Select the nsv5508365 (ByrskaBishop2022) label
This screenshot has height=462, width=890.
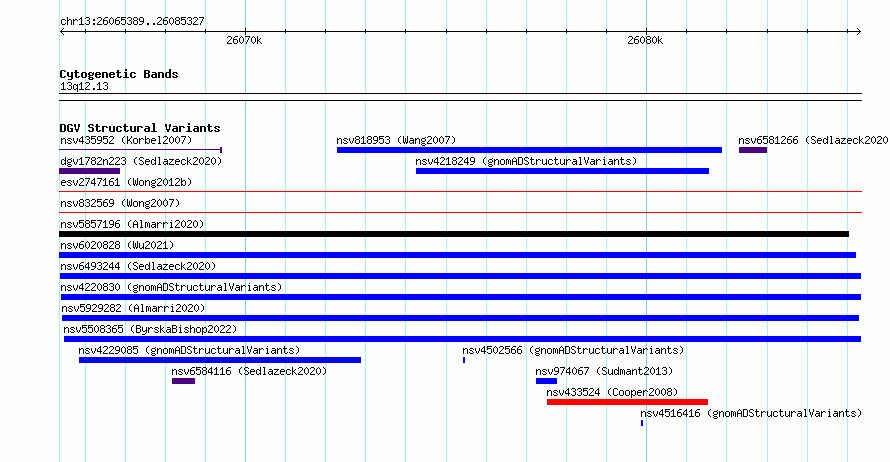150,329
